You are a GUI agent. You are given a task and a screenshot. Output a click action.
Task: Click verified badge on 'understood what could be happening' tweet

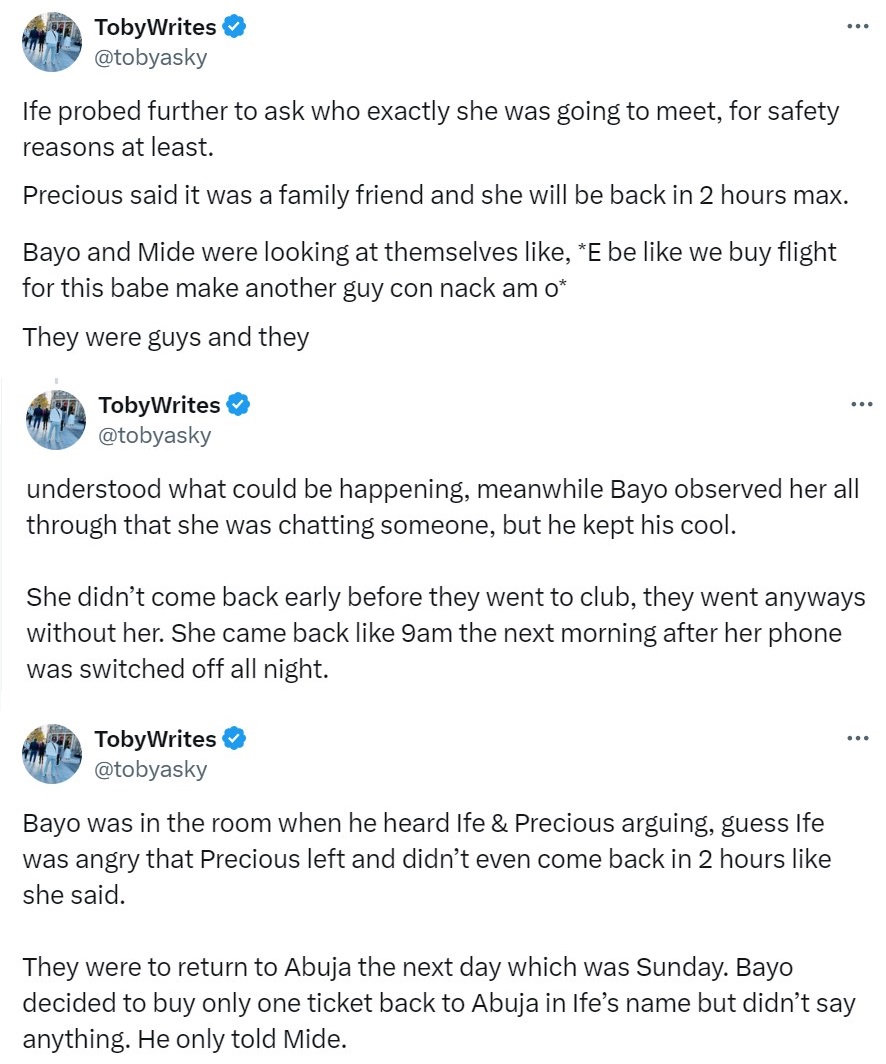[238, 405]
